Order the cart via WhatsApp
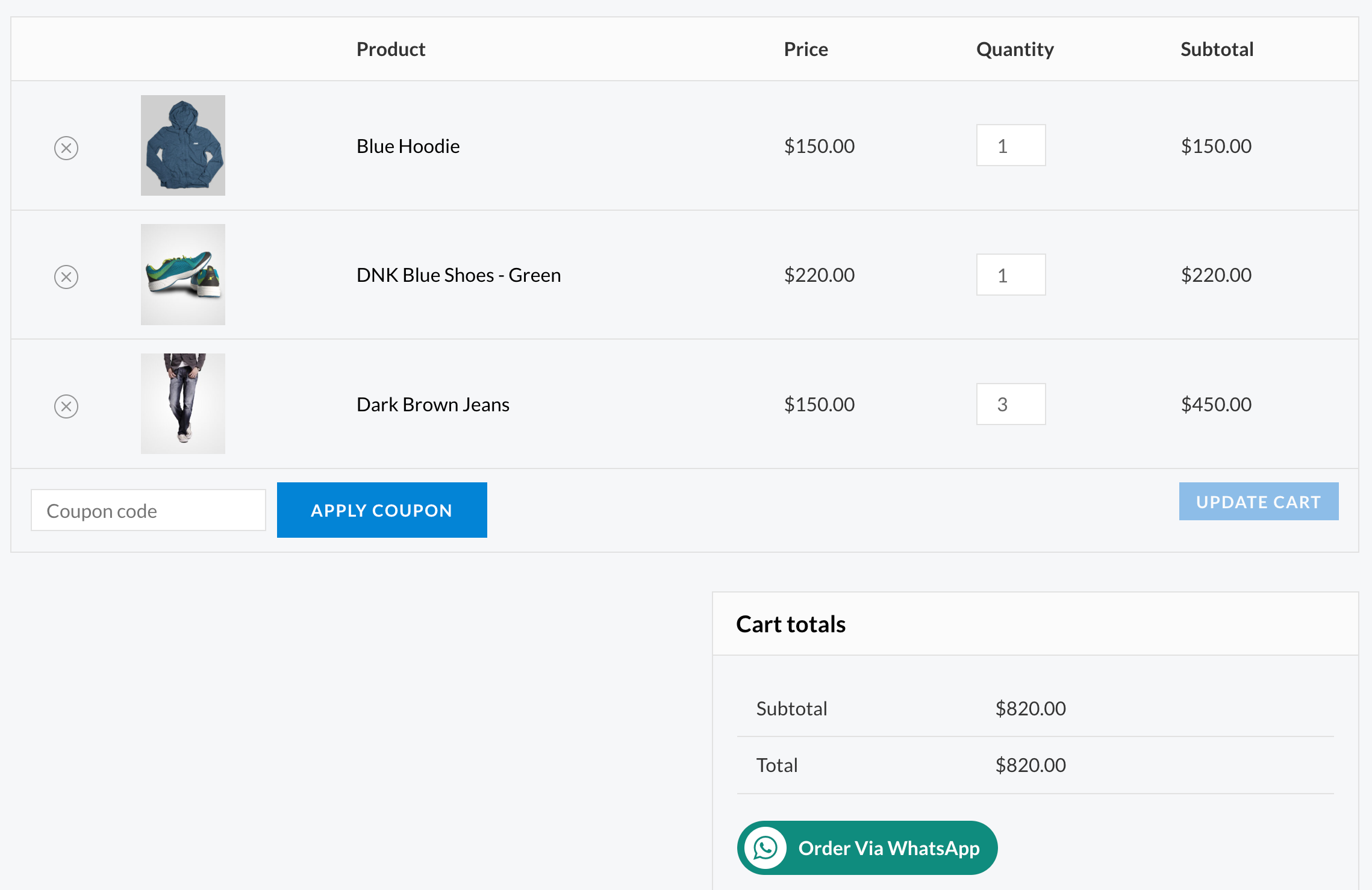Viewport: 1372px width, 890px height. pyautogui.click(x=866, y=847)
